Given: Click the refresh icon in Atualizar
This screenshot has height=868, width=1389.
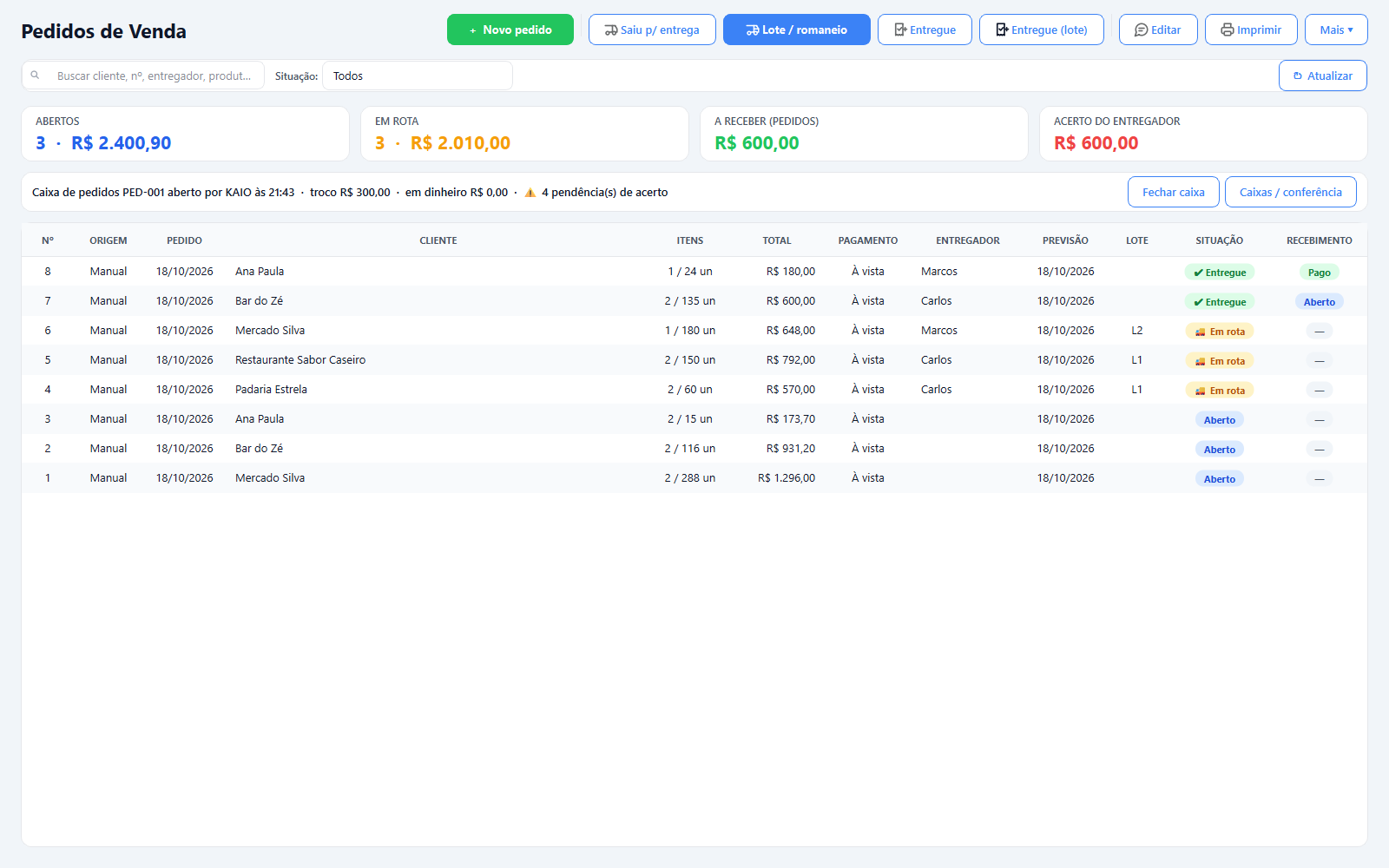Looking at the screenshot, I should [x=1298, y=76].
